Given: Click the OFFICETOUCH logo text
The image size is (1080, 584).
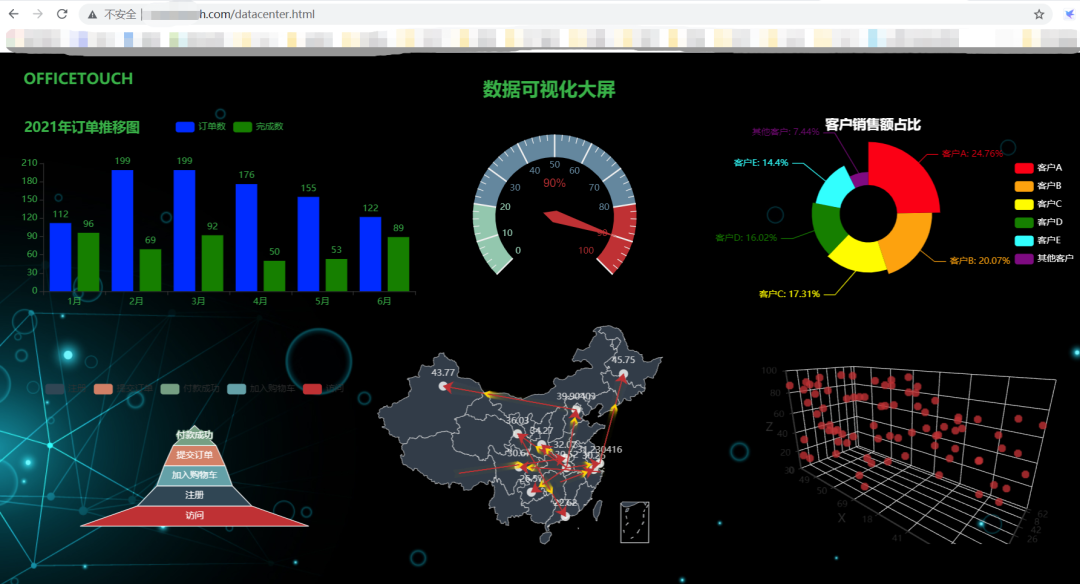Looking at the screenshot, I should (79, 79).
